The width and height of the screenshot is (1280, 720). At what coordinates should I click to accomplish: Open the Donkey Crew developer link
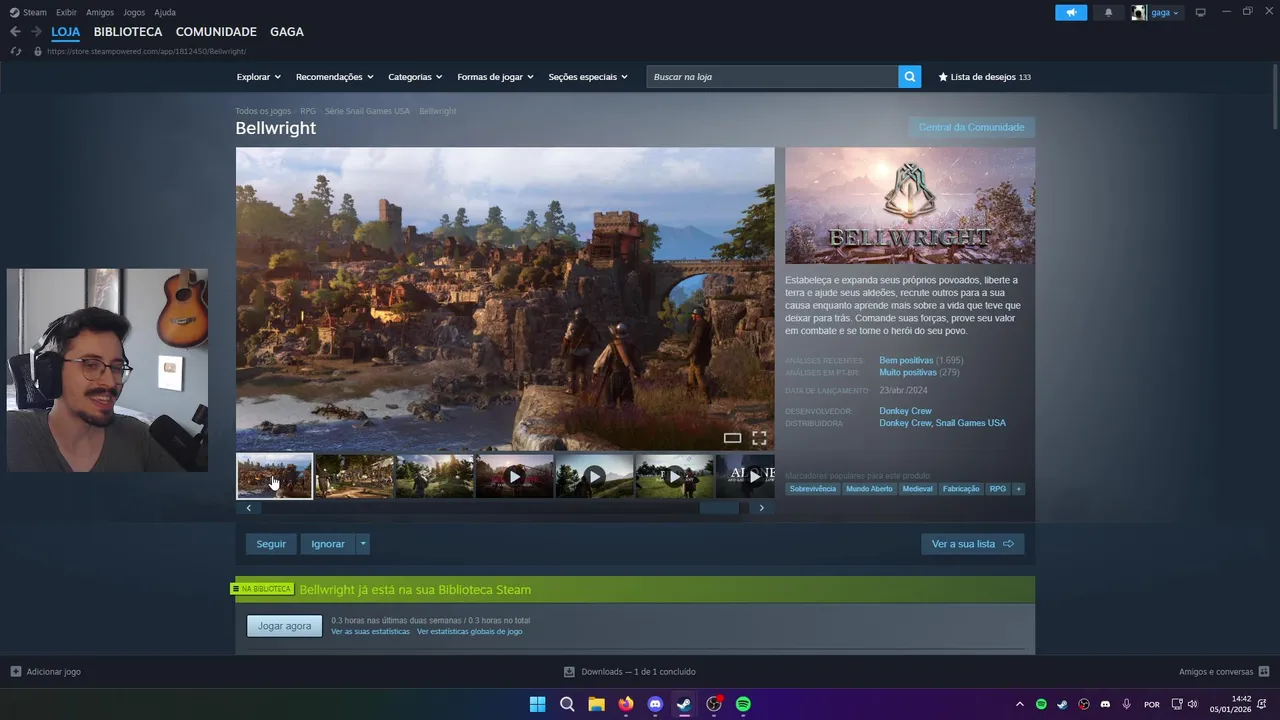[x=905, y=411]
